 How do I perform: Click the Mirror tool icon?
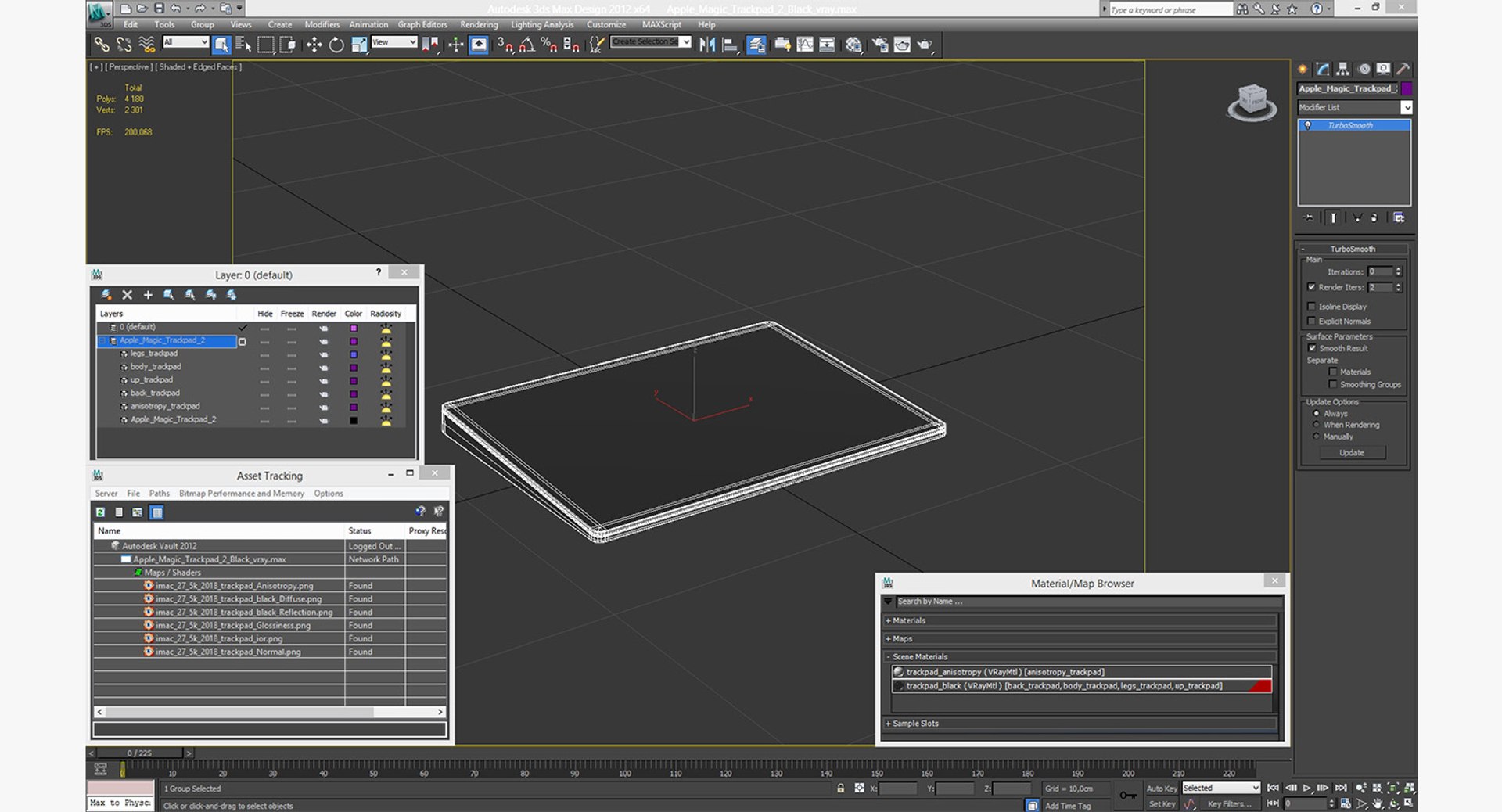point(707,45)
